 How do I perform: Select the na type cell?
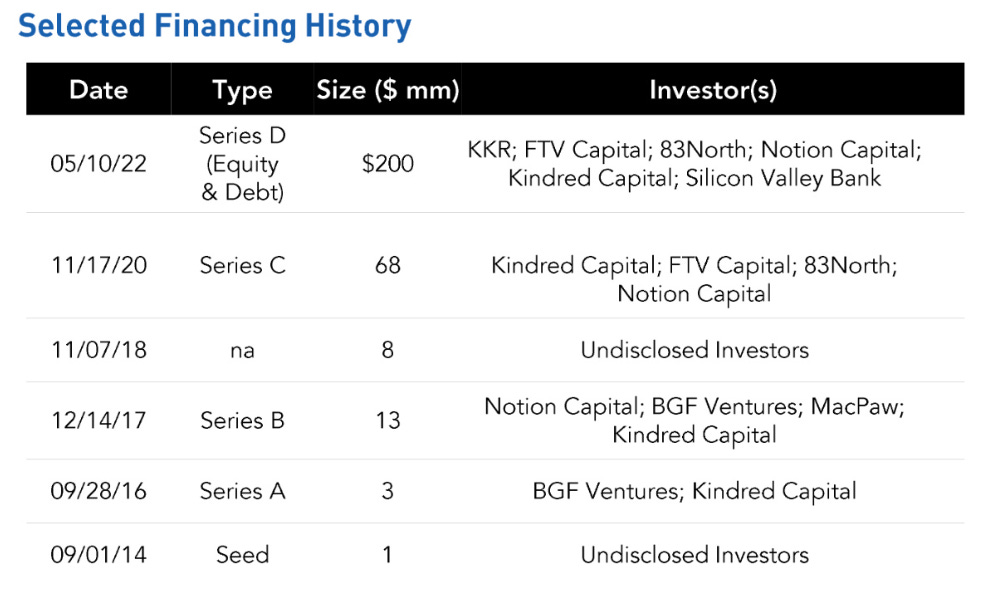(x=242, y=351)
